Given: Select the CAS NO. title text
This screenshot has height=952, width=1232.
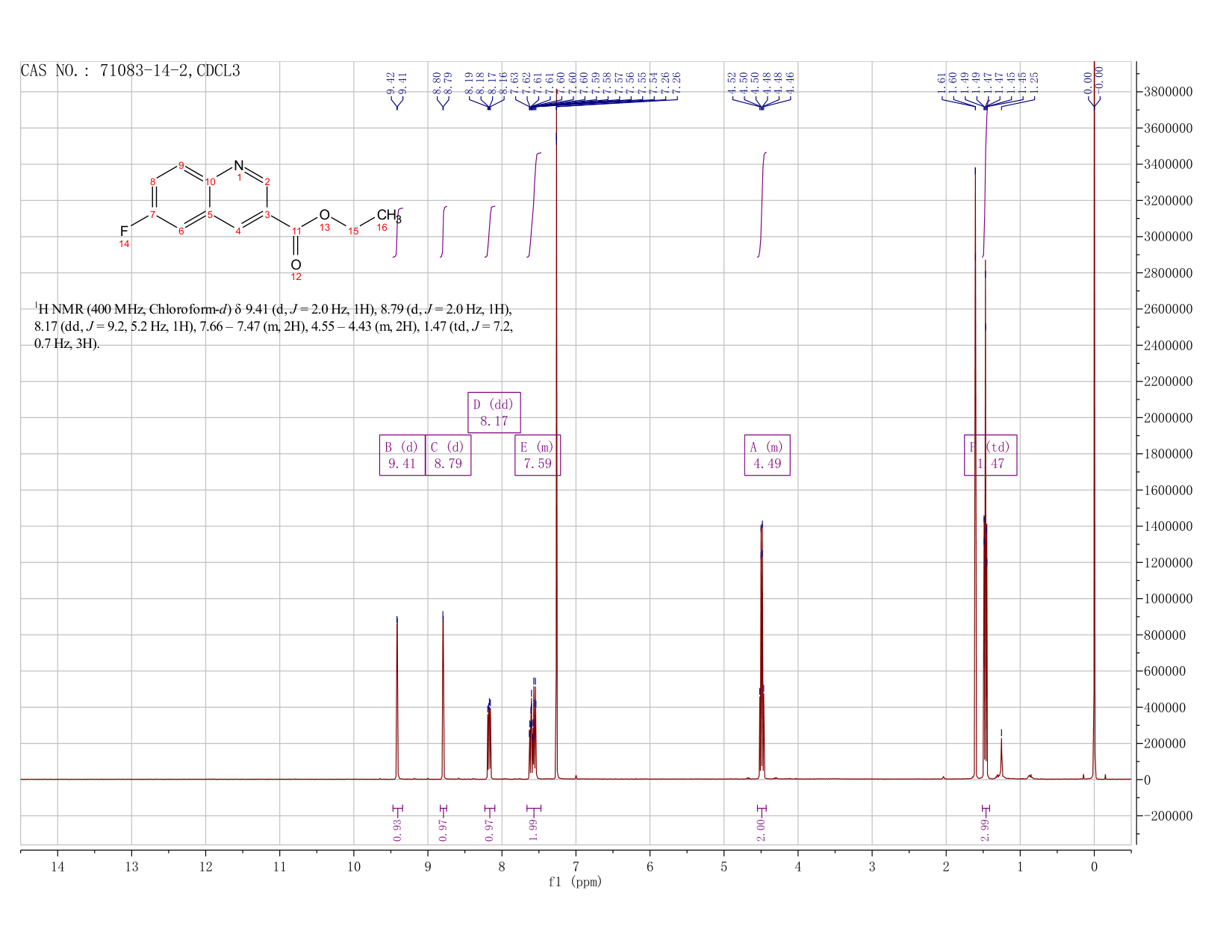Looking at the screenshot, I should pyautogui.click(x=131, y=71).
